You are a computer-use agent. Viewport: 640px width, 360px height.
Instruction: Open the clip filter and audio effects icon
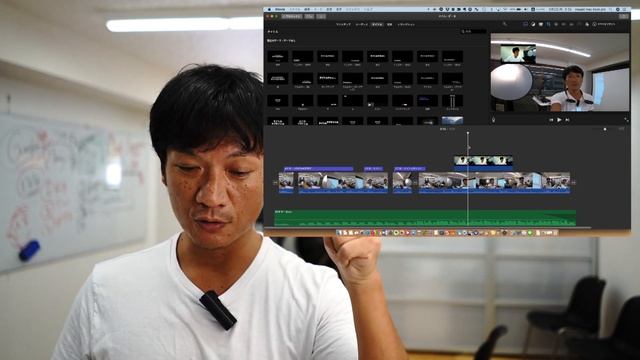pyautogui.click(x=587, y=24)
